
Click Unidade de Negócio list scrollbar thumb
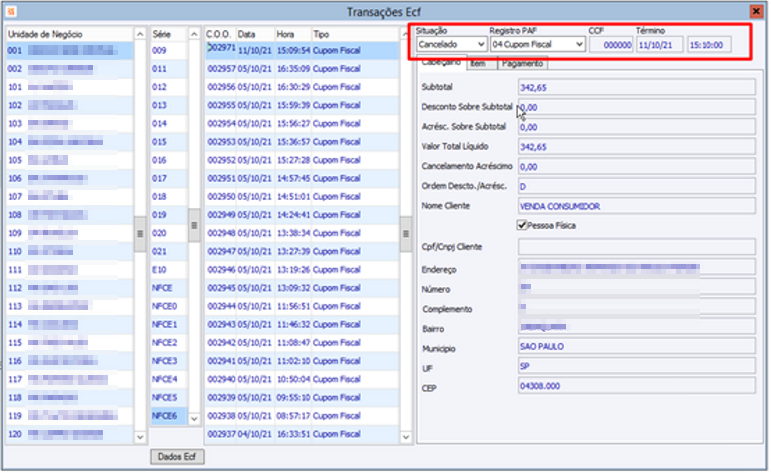[x=140, y=234]
